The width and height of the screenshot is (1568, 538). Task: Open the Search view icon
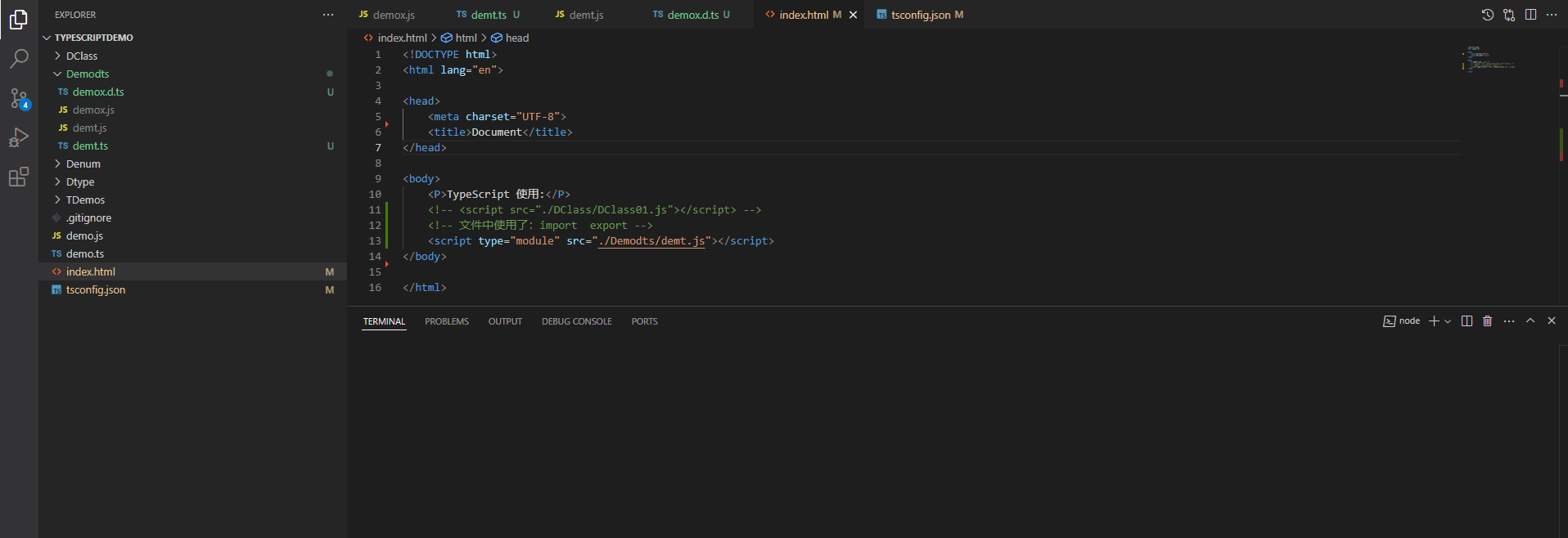[x=19, y=59]
